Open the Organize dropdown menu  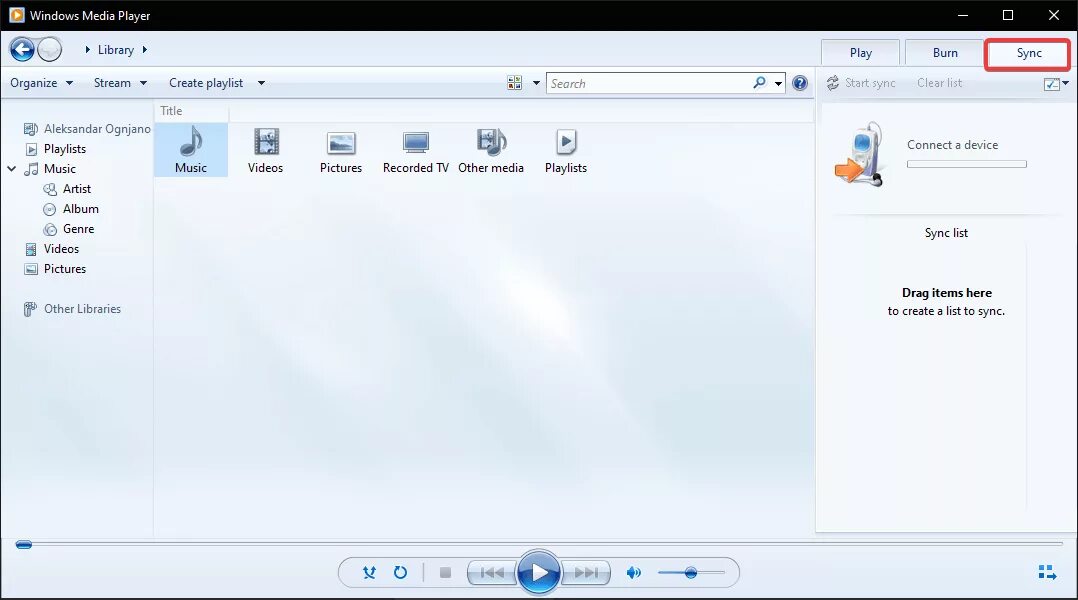point(41,82)
